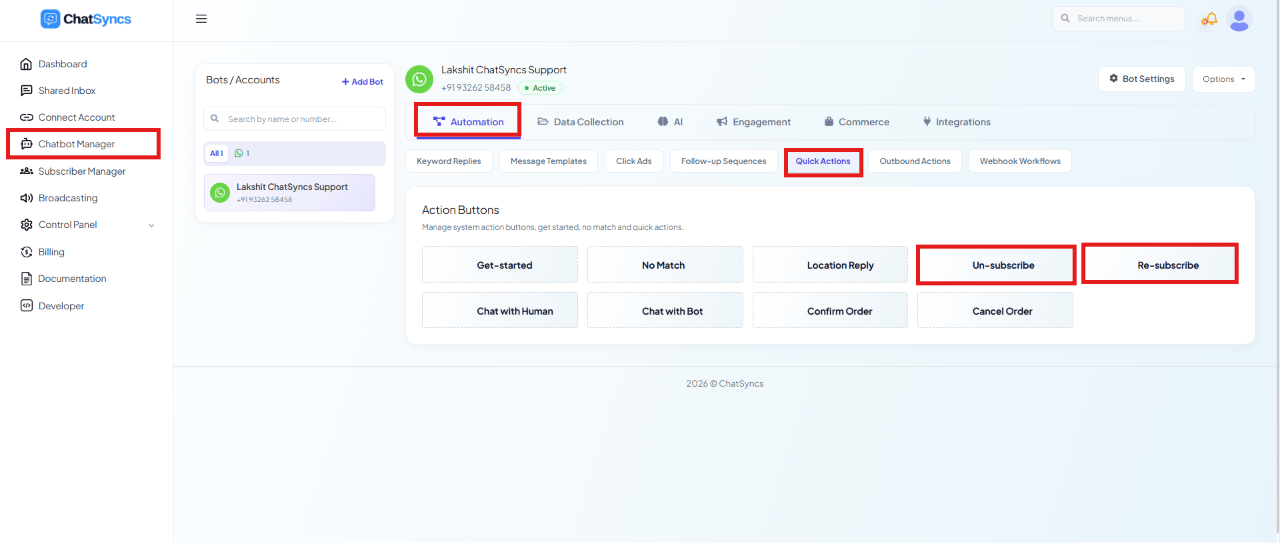The height and width of the screenshot is (543, 1280).
Task: Select the Quick Actions sub-tab
Action: [x=823, y=161]
